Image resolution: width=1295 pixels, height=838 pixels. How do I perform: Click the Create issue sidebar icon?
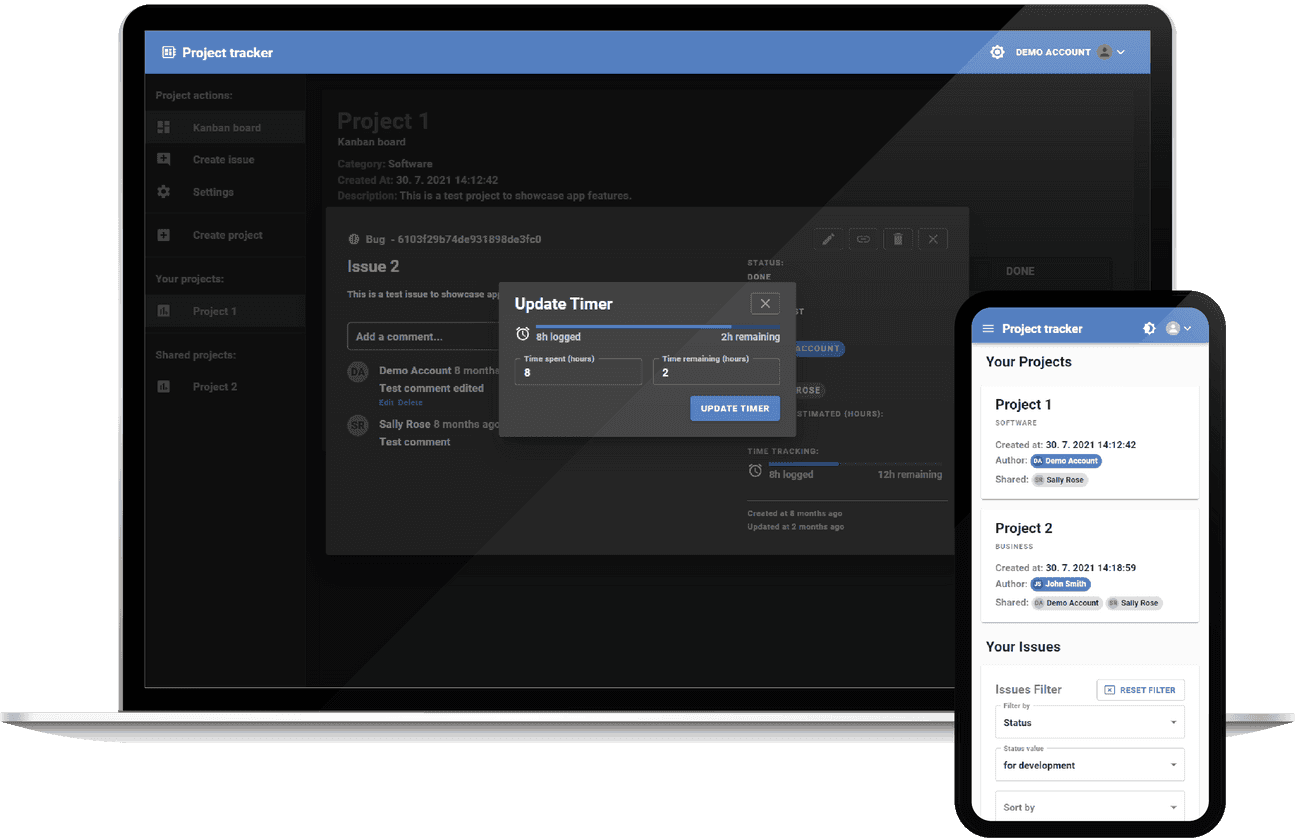164,160
